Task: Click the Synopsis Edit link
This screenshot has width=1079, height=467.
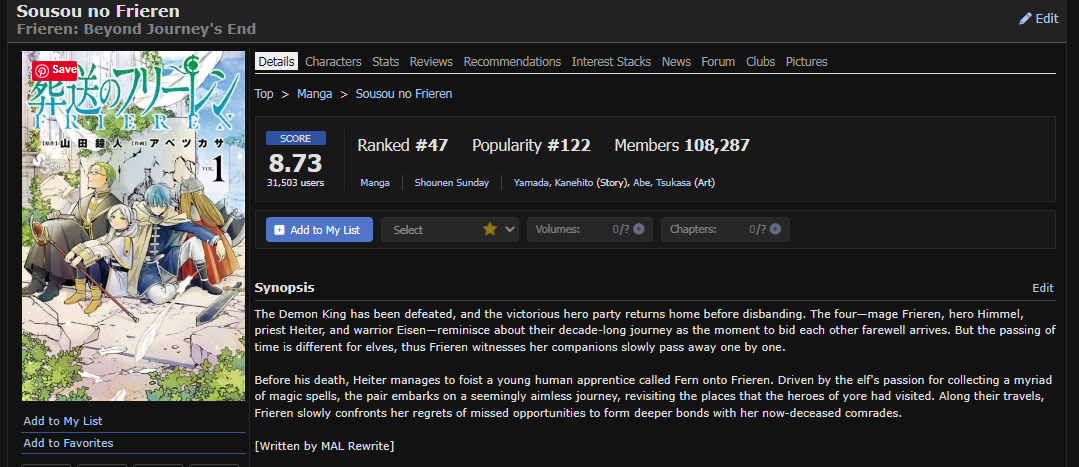Action: coord(1043,288)
